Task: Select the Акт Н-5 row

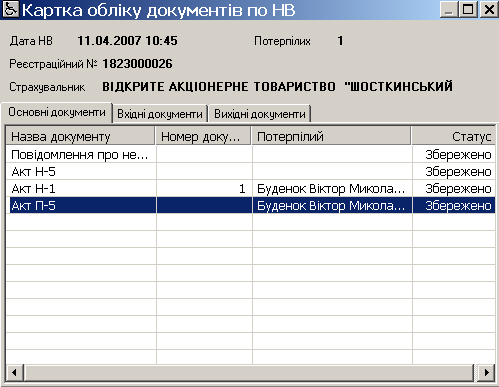Action: pos(251,172)
